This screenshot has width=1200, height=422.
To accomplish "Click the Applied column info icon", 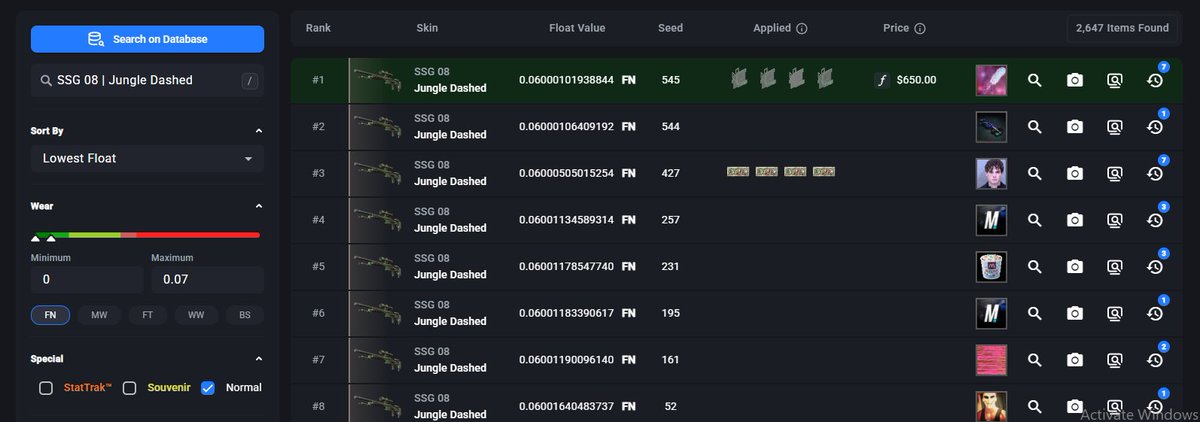I will click(802, 29).
